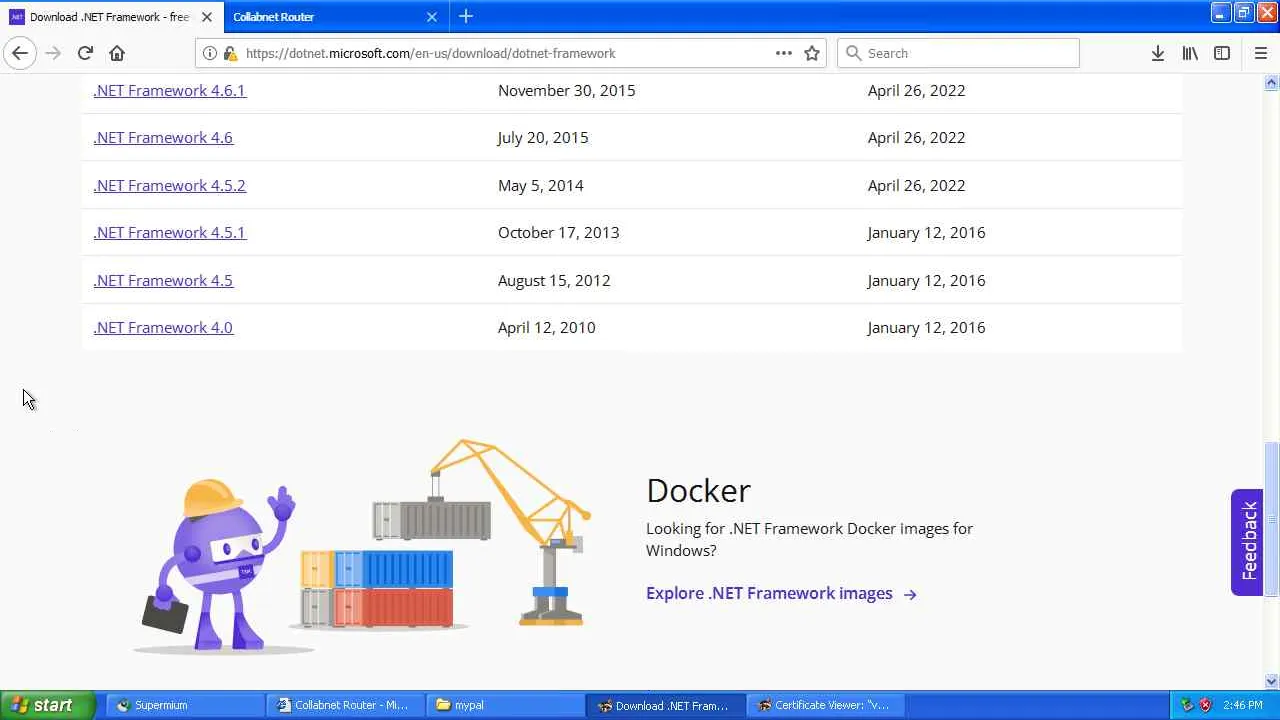Screen dimensions: 1280x720
Task: Close the Download .NET Framework tab
Action: click(207, 17)
